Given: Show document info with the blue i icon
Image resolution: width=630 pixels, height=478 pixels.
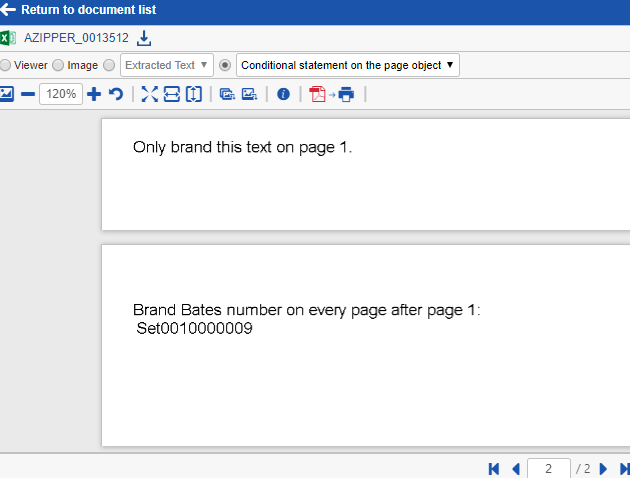Looking at the screenshot, I should [x=283, y=94].
